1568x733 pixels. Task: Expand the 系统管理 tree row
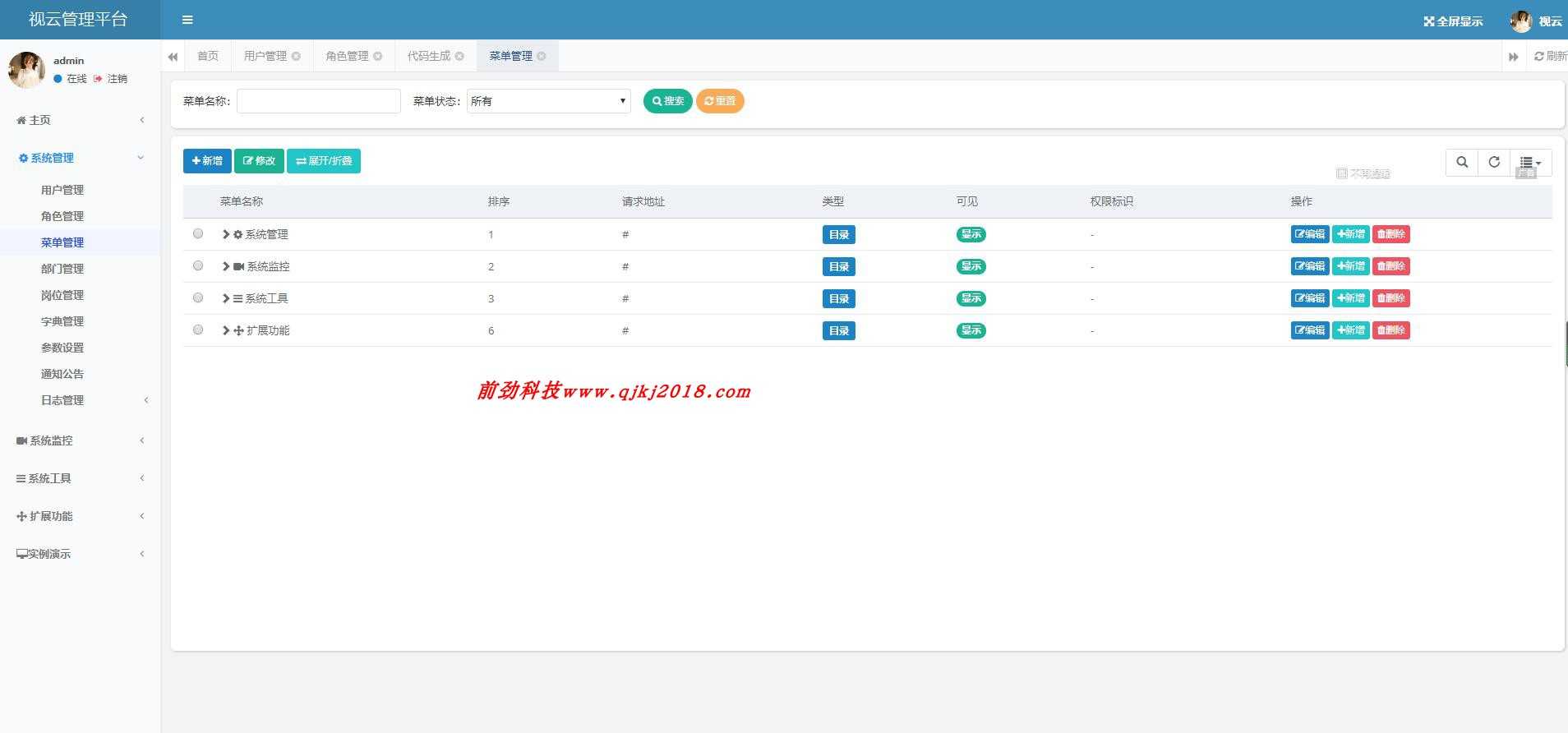click(x=226, y=234)
